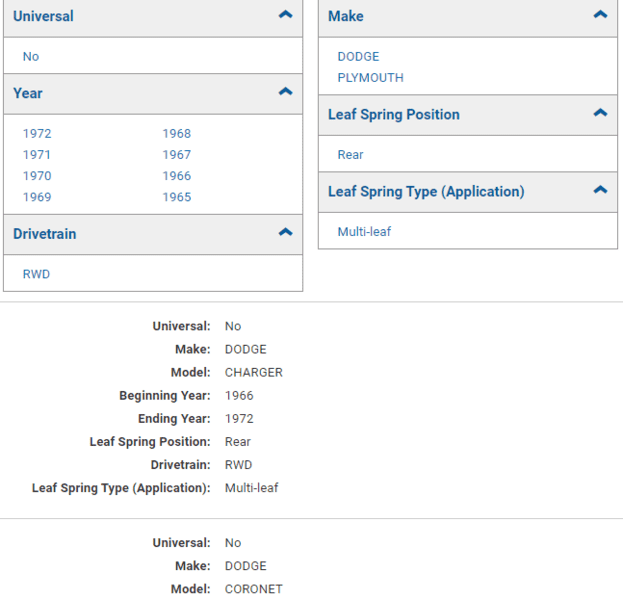Viewport: 623px width, 600px height.
Task: Click the Universal section header title
Action: tap(43, 16)
